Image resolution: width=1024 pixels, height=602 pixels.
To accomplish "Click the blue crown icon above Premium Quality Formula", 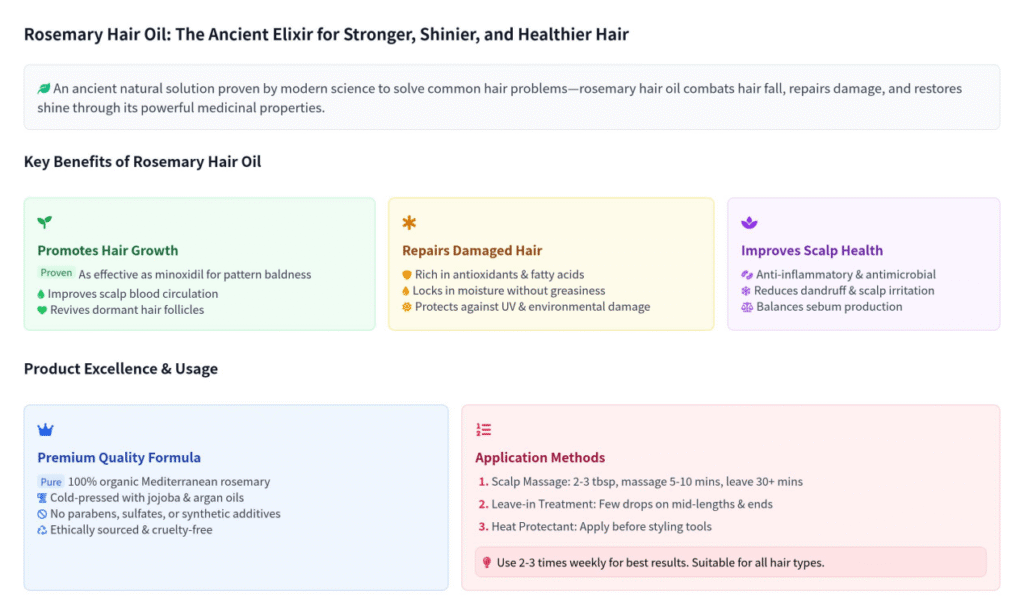I will pyautogui.click(x=45, y=429).
